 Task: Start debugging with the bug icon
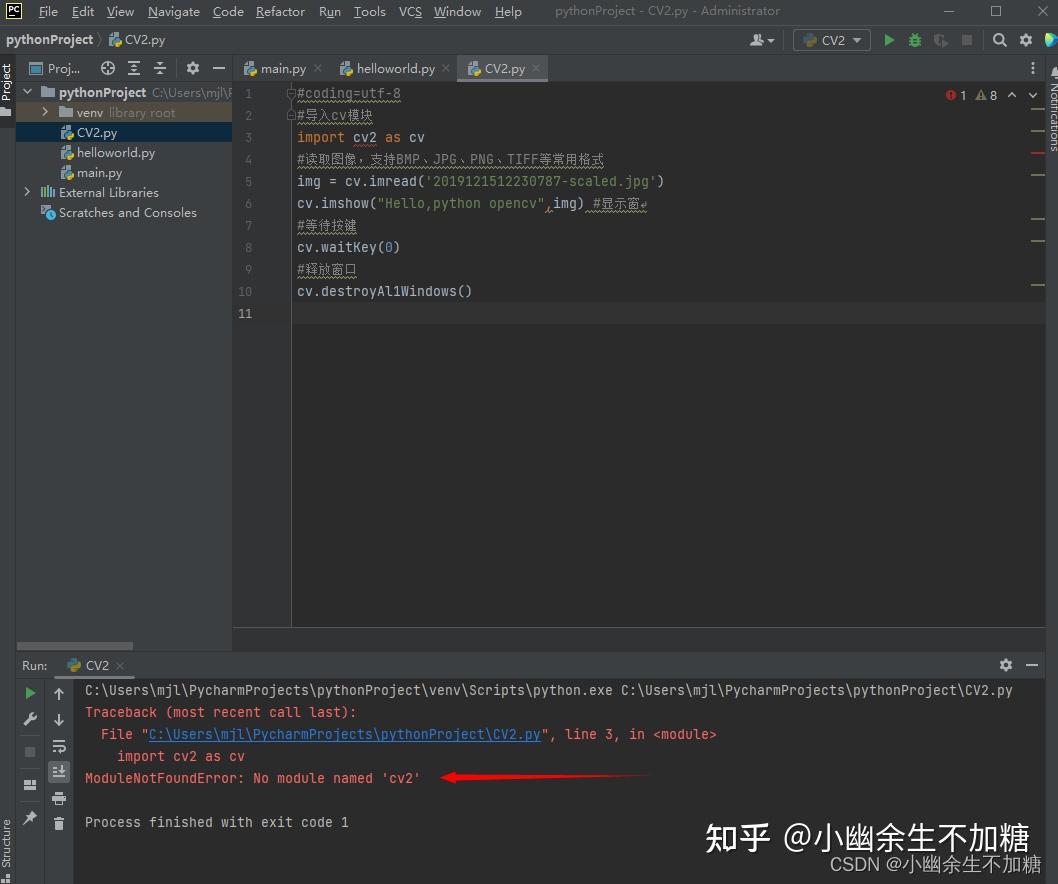913,40
